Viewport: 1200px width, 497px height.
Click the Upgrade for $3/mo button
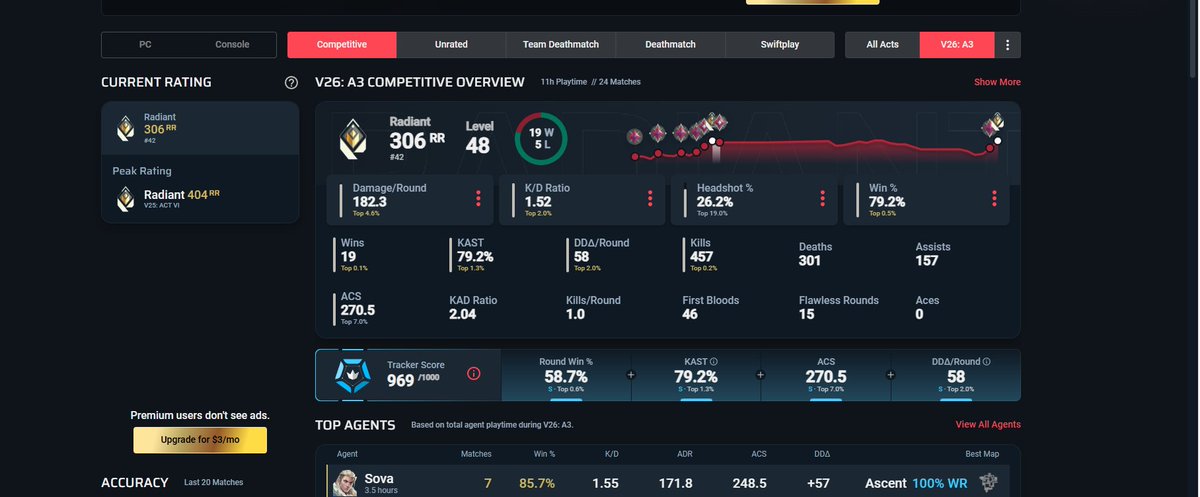tap(200, 440)
